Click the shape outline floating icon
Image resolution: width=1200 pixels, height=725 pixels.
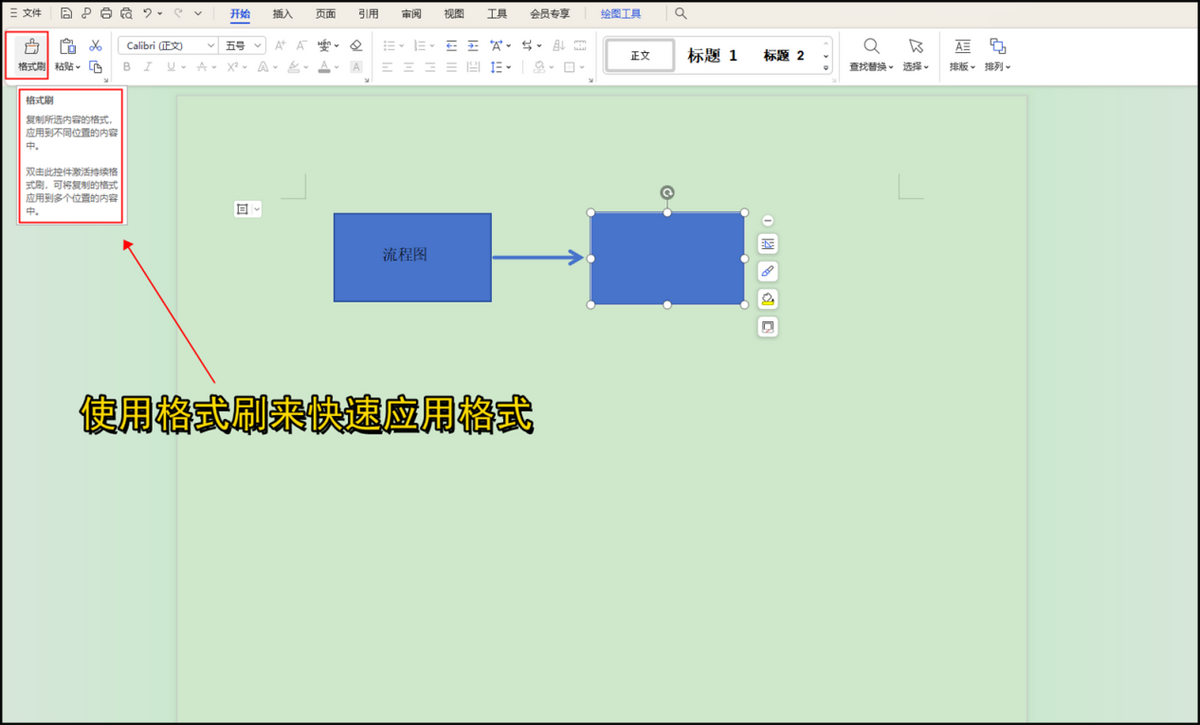pos(767,327)
